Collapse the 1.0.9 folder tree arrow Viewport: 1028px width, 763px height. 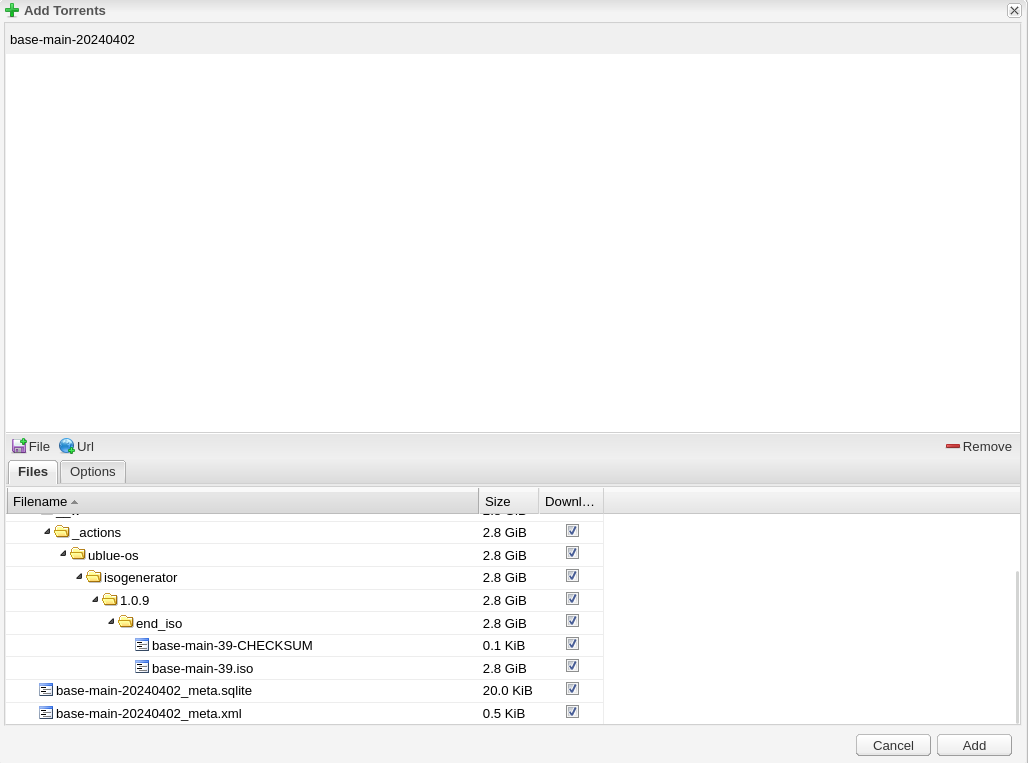(x=95, y=599)
